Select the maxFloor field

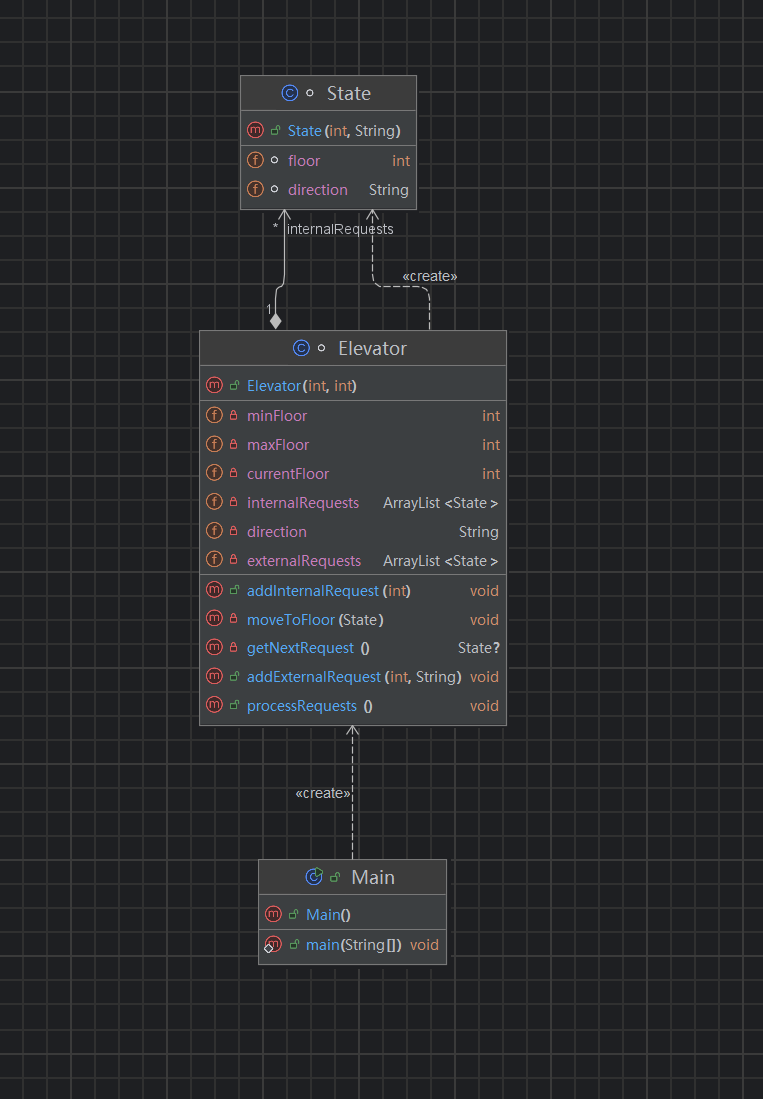[352, 444]
